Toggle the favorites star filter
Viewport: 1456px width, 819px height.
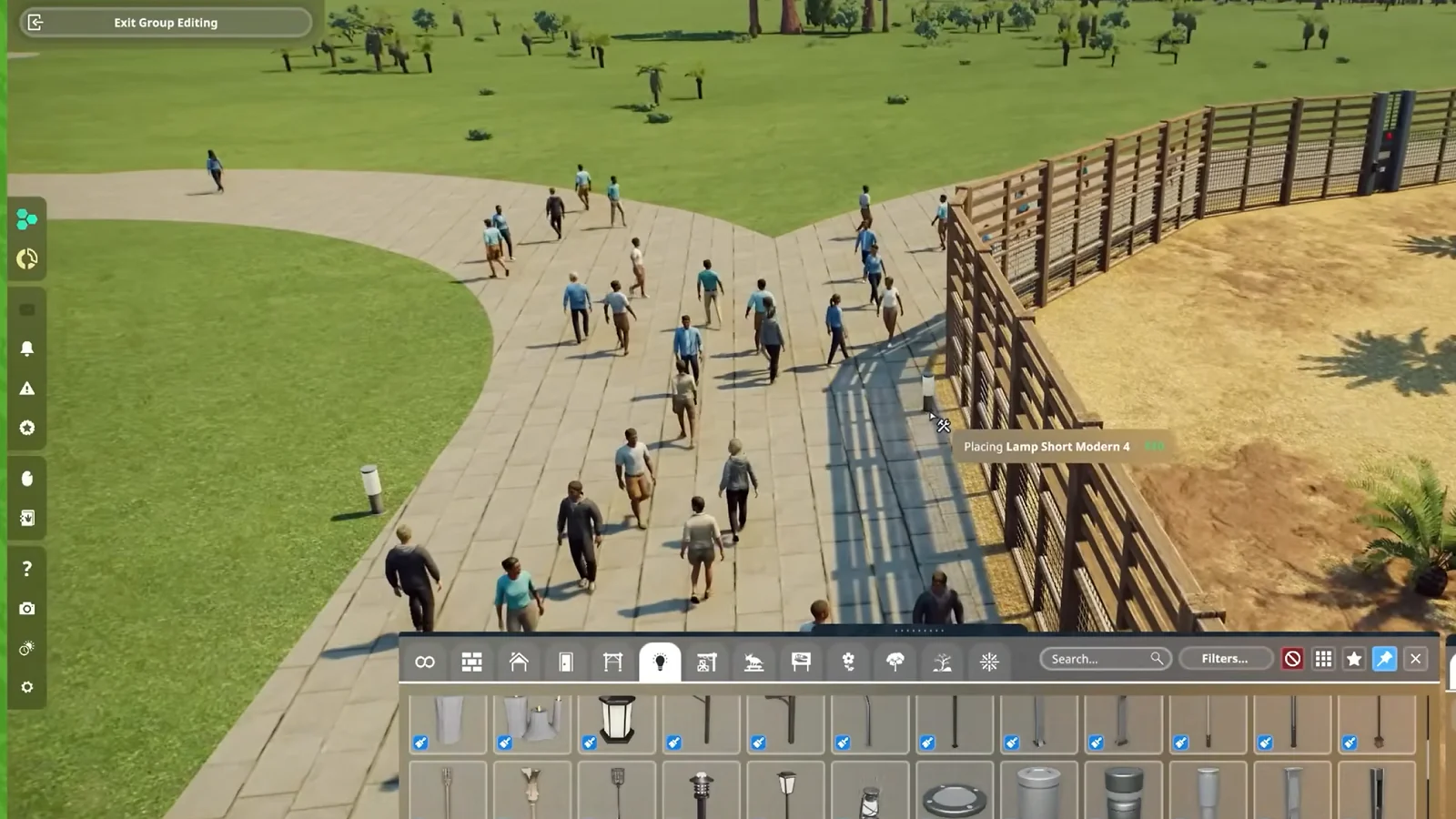click(1354, 659)
